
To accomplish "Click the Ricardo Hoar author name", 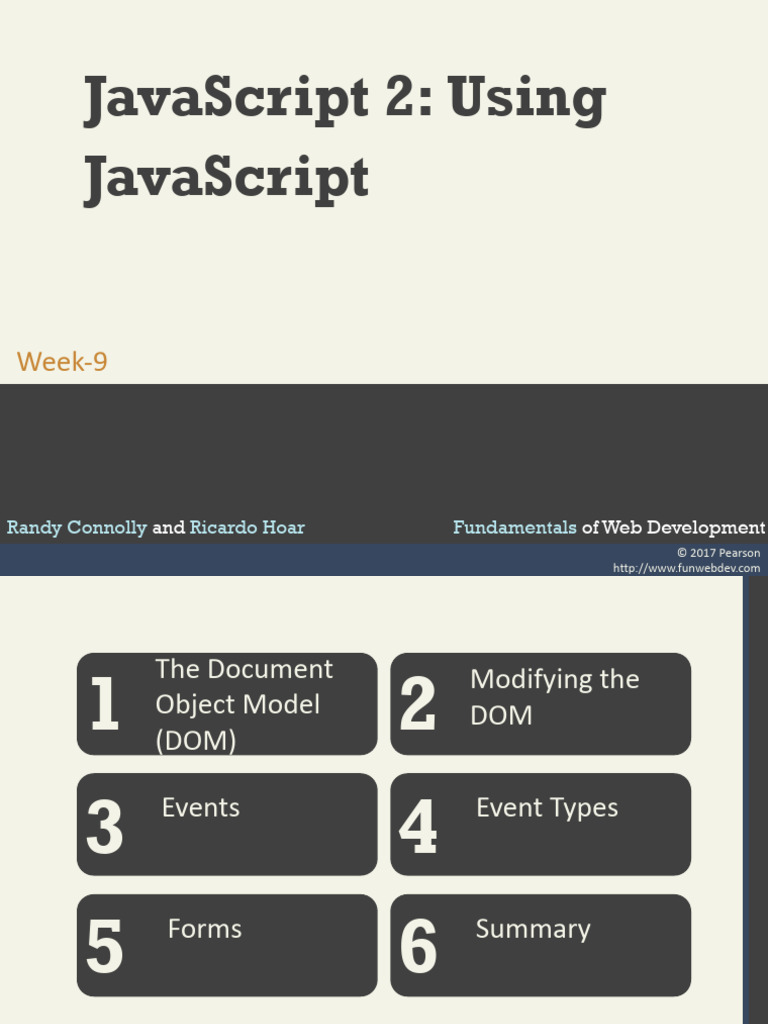I will (x=247, y=527).
